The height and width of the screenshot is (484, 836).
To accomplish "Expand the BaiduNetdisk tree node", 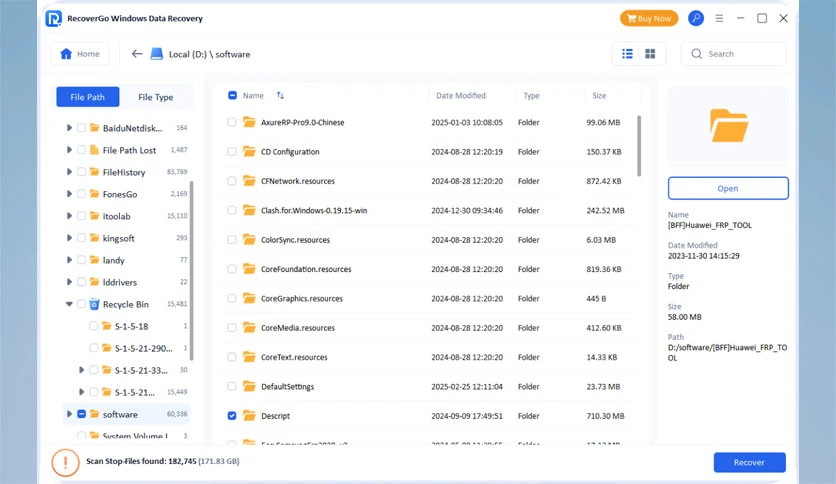I will 69,128.
